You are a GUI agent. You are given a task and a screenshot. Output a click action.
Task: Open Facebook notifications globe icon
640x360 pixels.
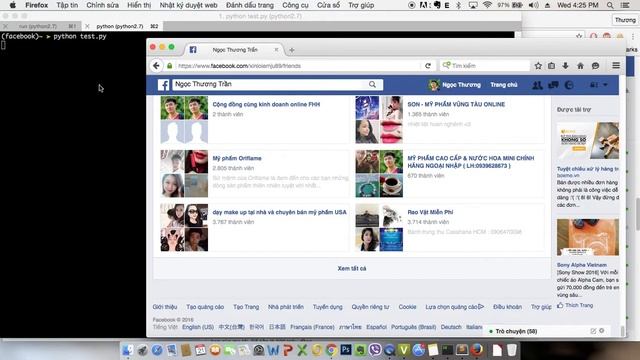pyautogui.click(x=569, y=85)
